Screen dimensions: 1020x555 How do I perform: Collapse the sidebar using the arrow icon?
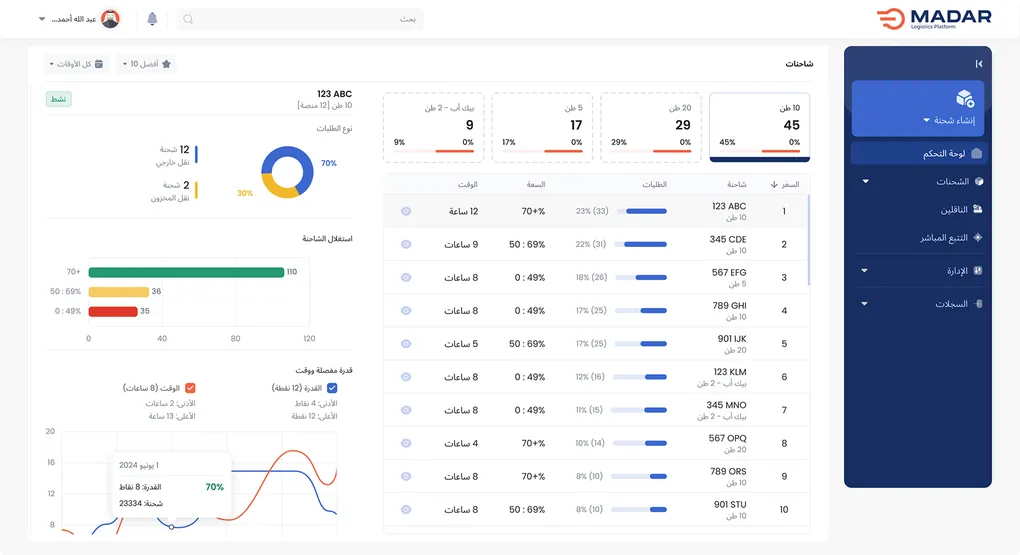pos(978,64)
